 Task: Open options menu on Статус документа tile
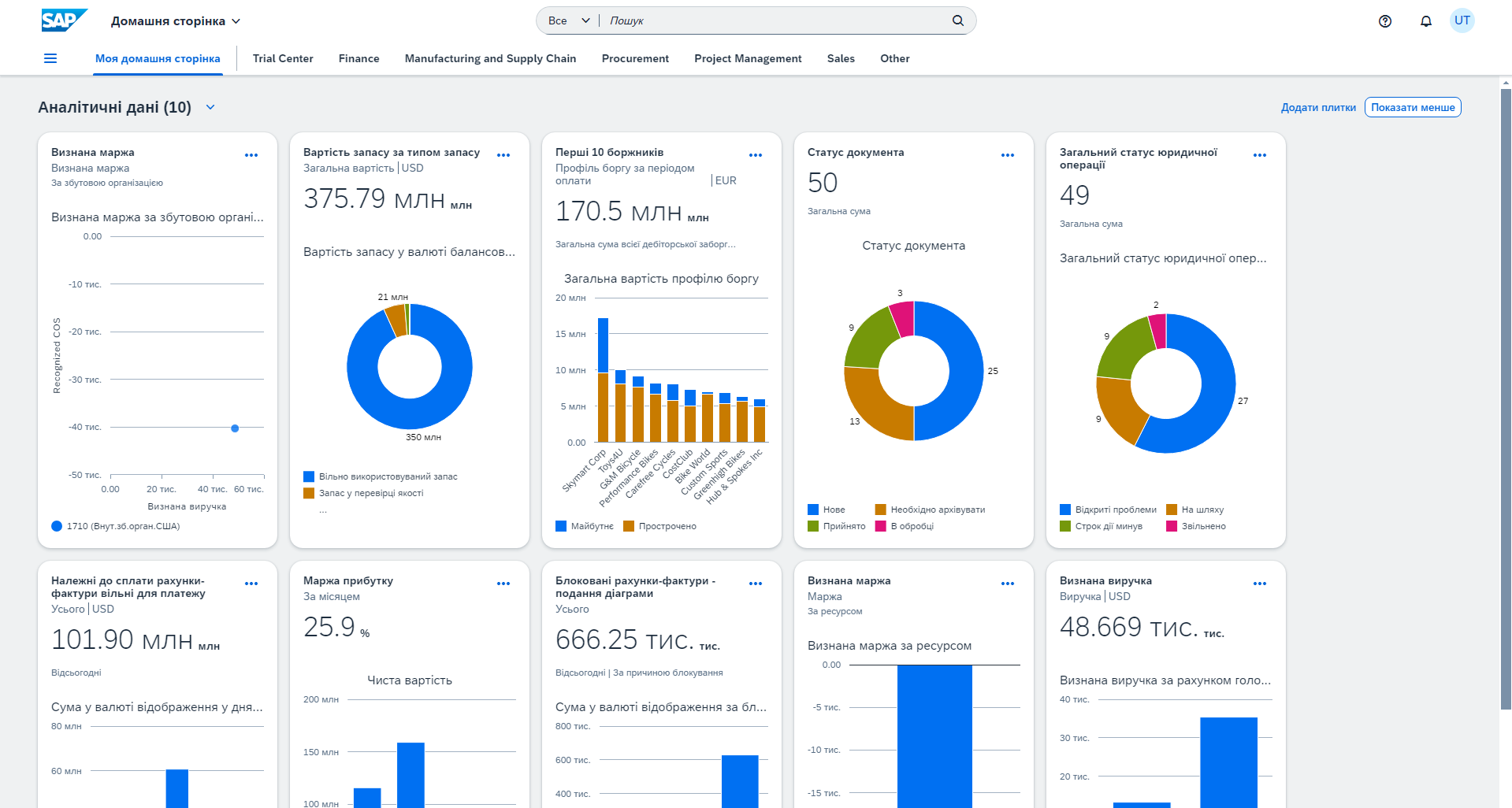1007,155
